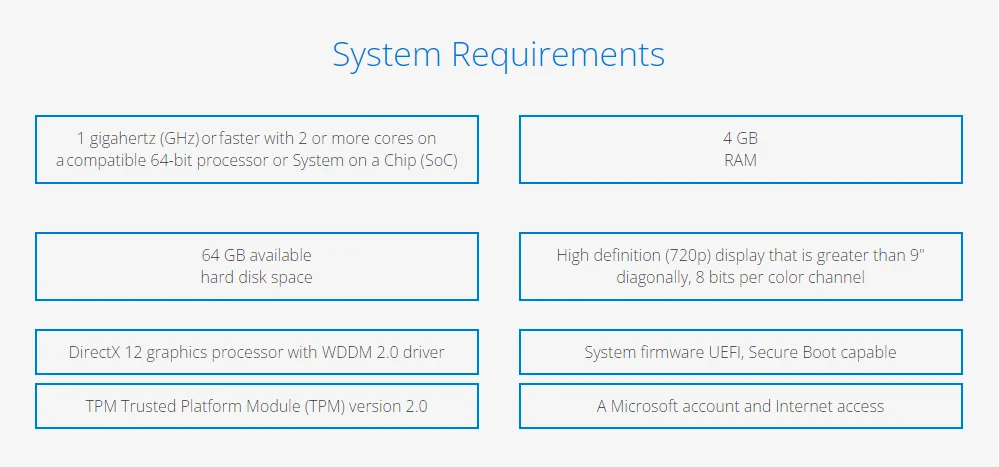Image resolution: width=999 pixels, height=467 pixels.
Task: Click the High definition (720p) display requirement
Action: [741, 266]
